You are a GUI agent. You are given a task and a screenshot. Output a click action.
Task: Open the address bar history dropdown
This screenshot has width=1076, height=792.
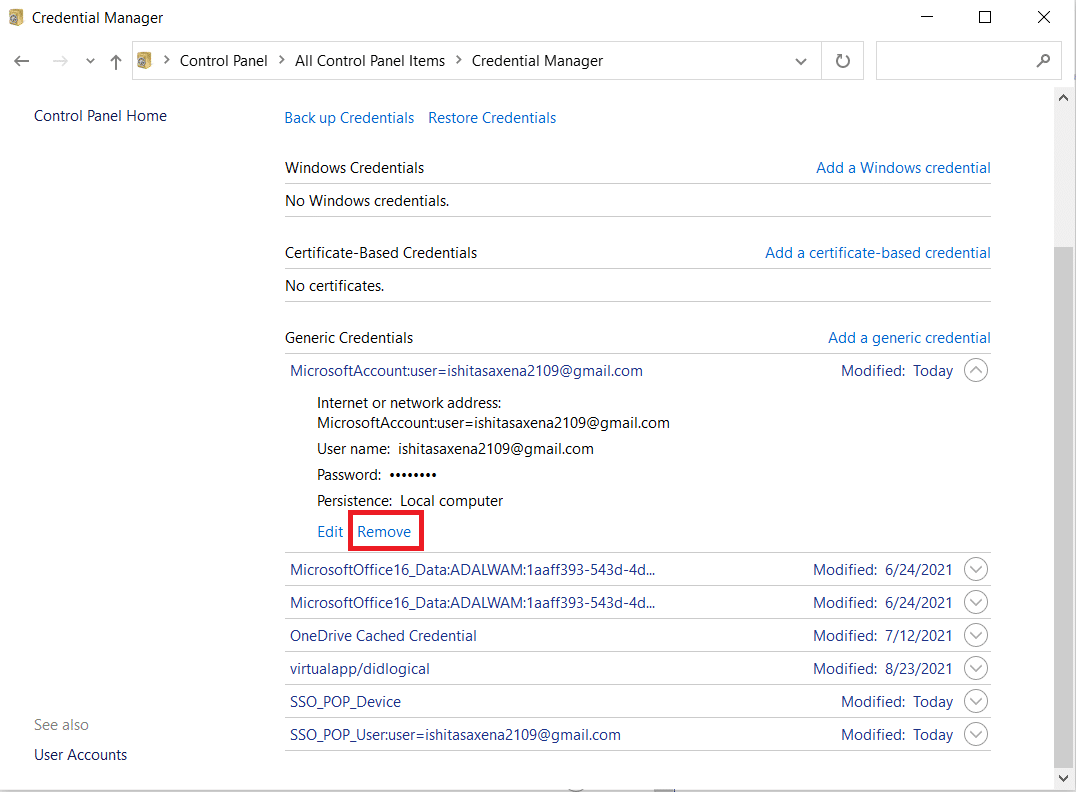point(800,61)
